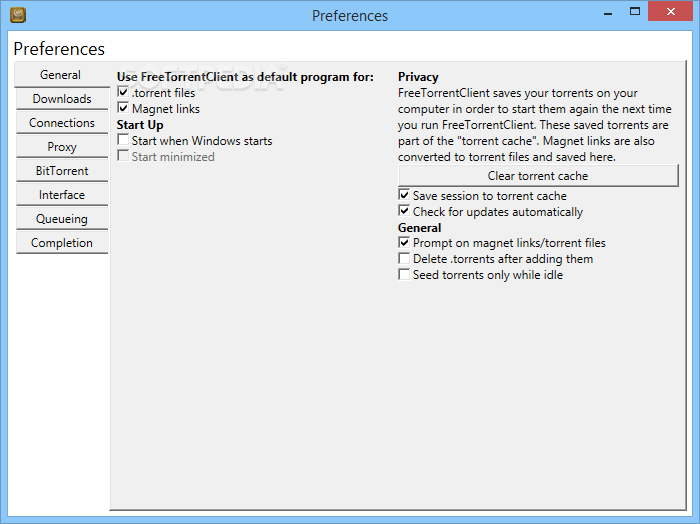Open the Interface tab

click(62, 195)
